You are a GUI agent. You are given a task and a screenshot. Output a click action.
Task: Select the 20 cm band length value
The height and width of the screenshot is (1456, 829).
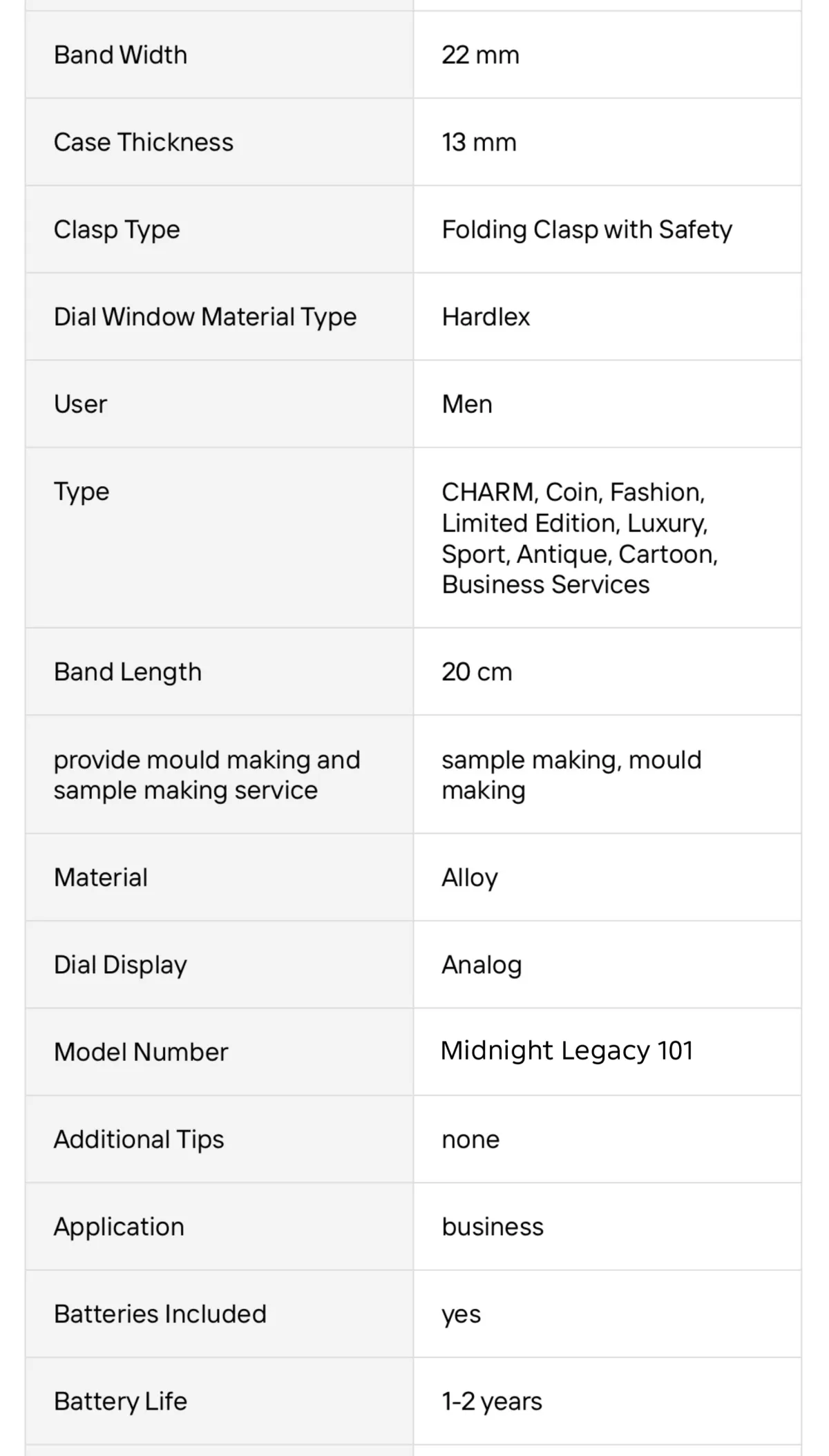[x=477, y=672]
